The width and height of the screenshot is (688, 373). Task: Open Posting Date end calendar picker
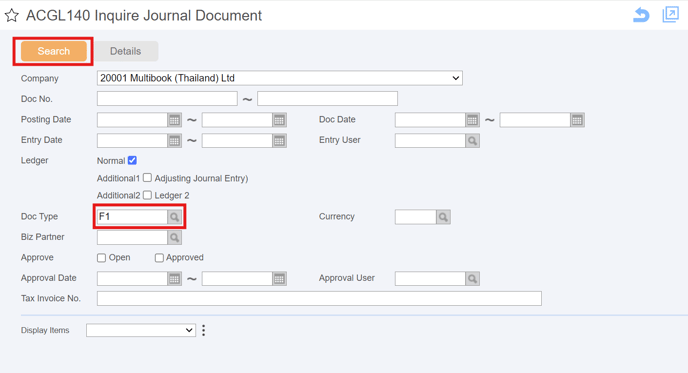pyautogui.click(x=280, y=120)
